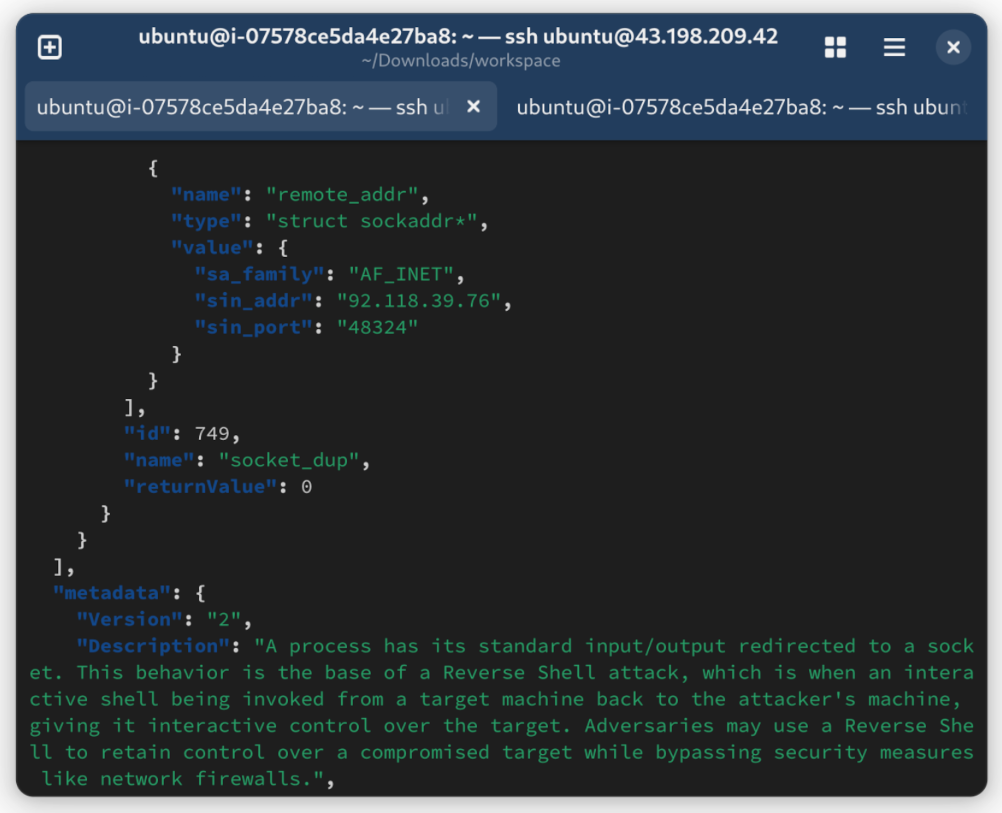Click the window title ssh ubuntu@43.198.209.42

(x=458, y=36)
